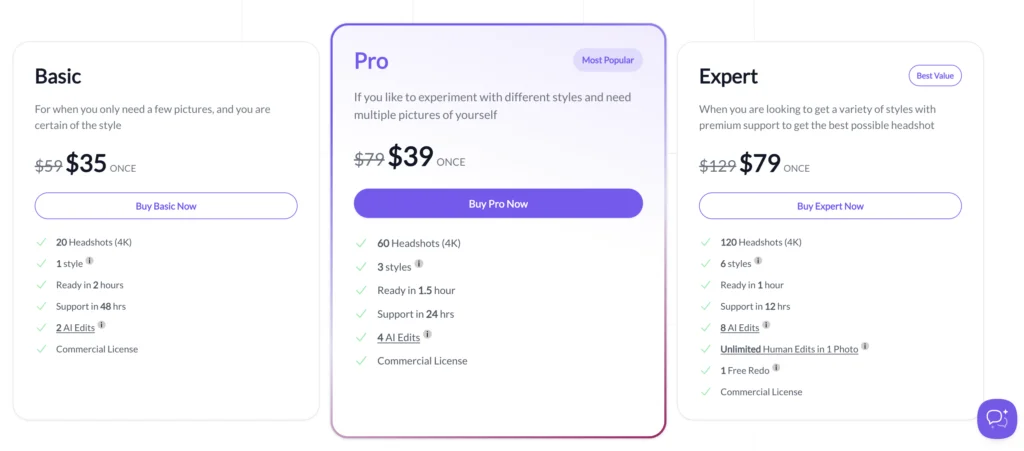This screenshot has height=451, width=1024.
Task: Open the '2 AI Edits' link in Basic
Action: [x=75, y=327]
